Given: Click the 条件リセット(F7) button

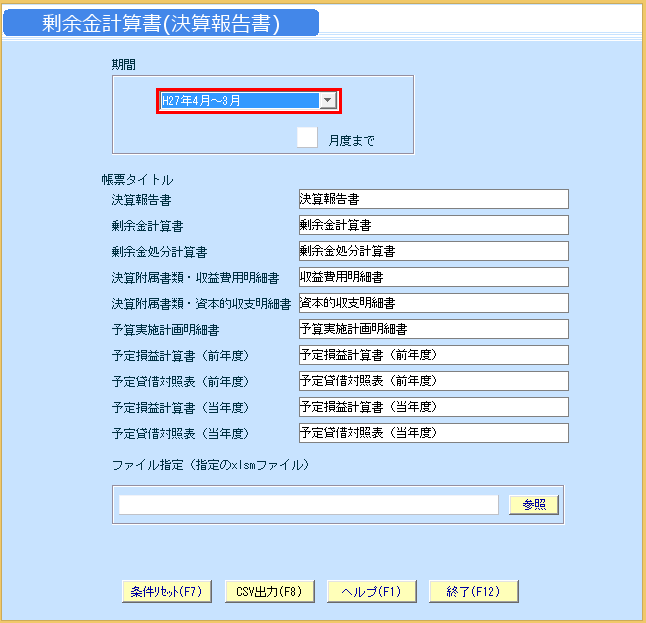Looking at the screenshot, I should coord(167,592).
